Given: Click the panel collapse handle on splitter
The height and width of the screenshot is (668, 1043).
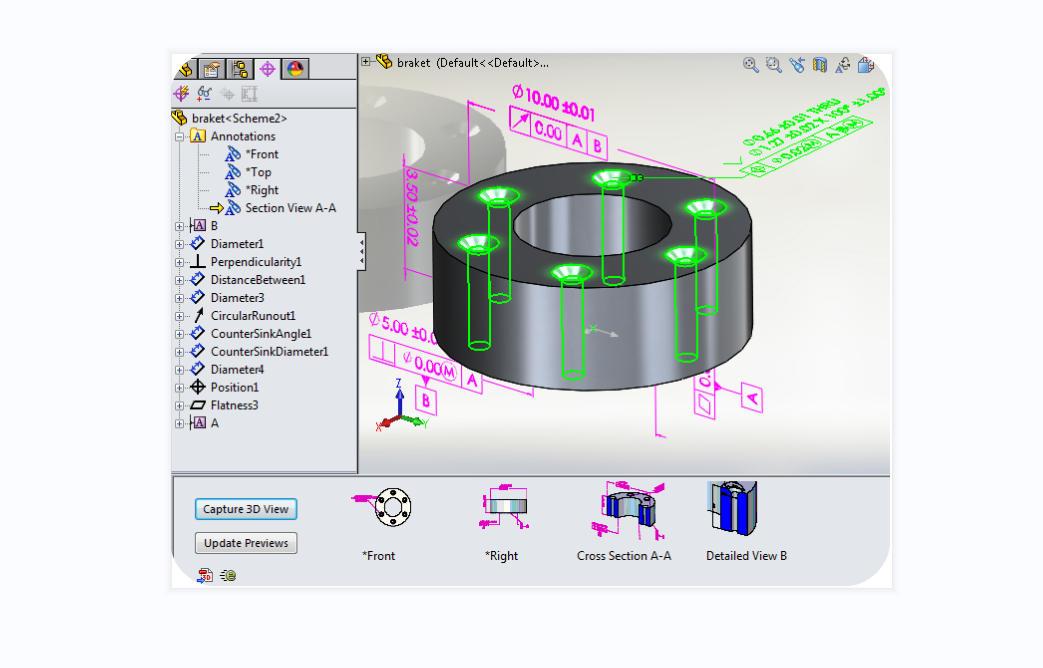Looking at the screenshot, I should pyautogui.click(x=361, y=251).
